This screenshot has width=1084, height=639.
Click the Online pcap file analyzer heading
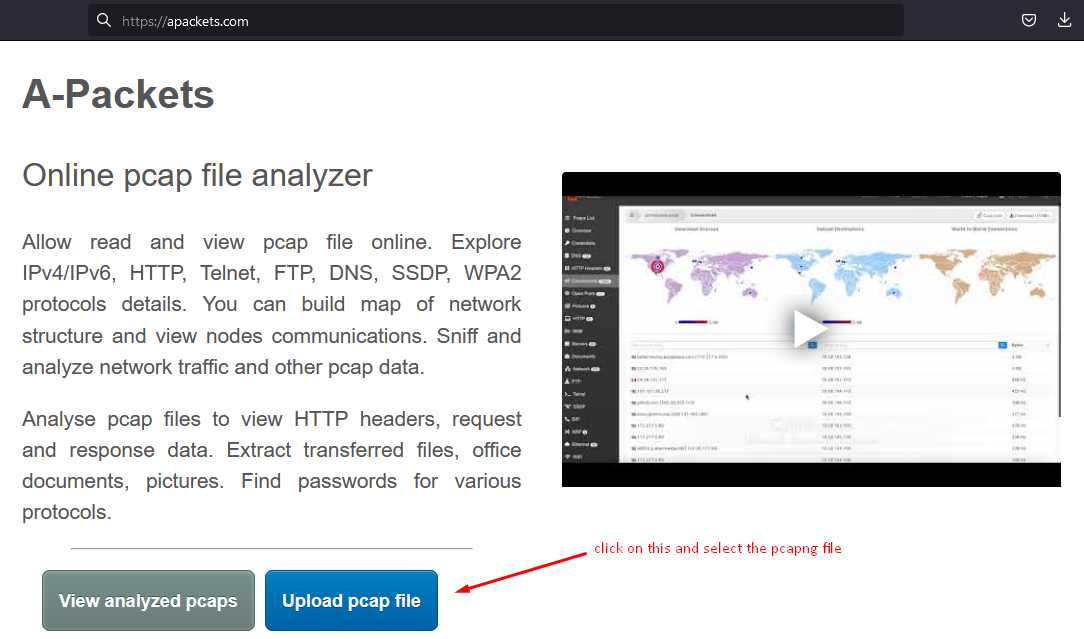(x=197, y=175)
